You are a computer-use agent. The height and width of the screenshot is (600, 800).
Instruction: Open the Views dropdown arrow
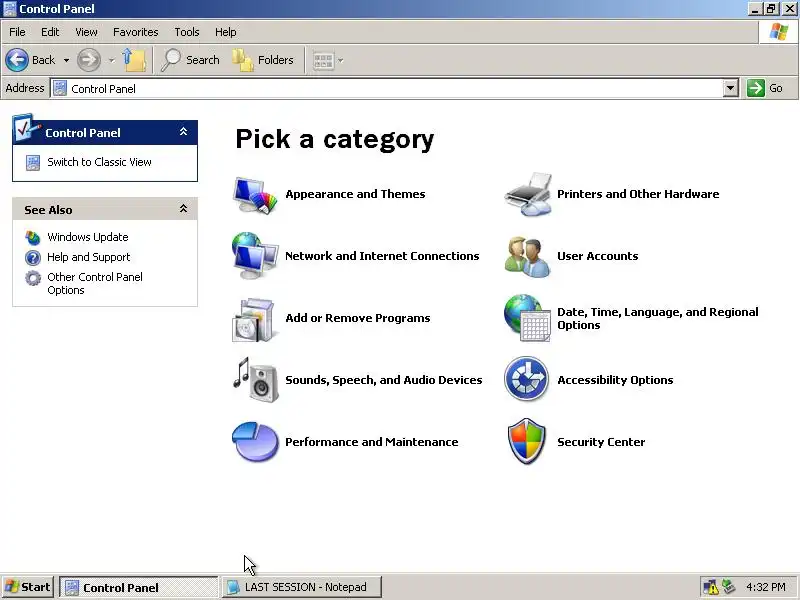340,61
